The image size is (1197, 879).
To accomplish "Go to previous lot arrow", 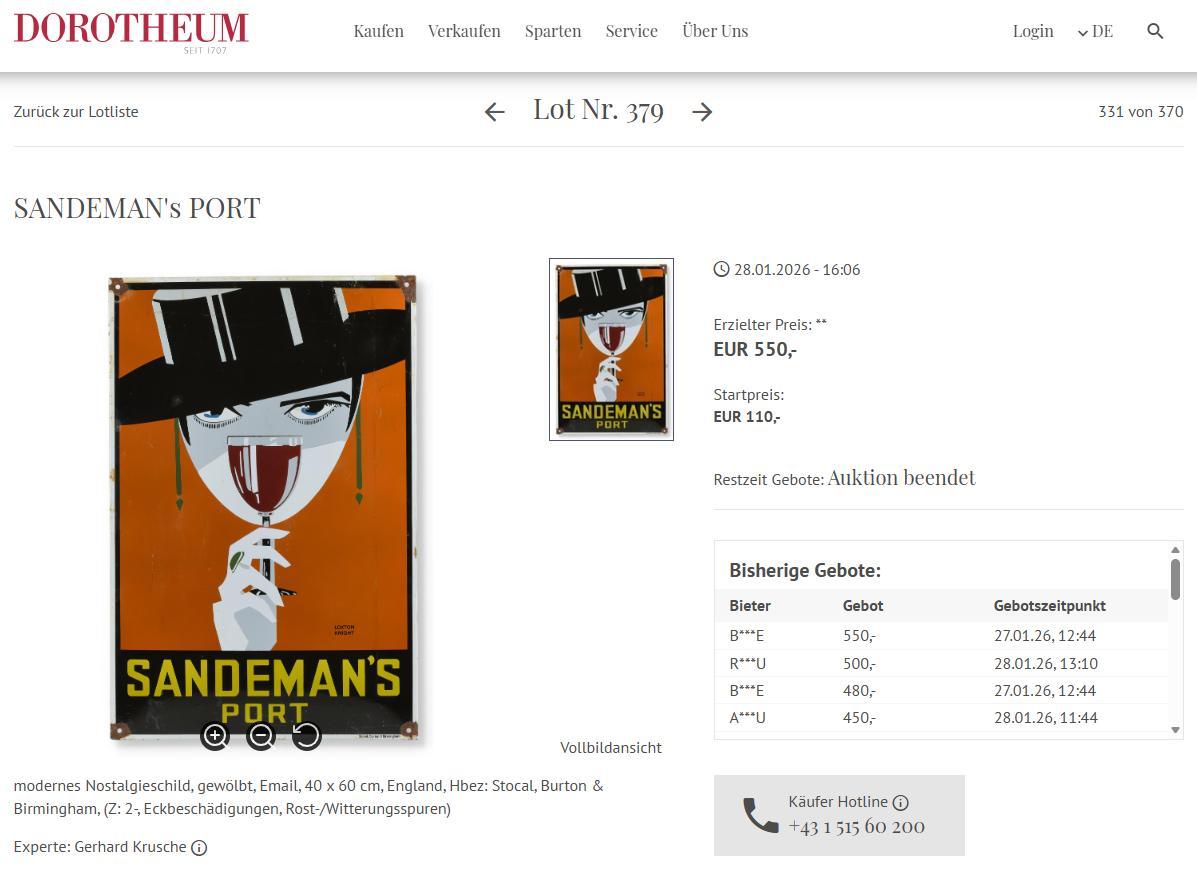I will point(494,112).
